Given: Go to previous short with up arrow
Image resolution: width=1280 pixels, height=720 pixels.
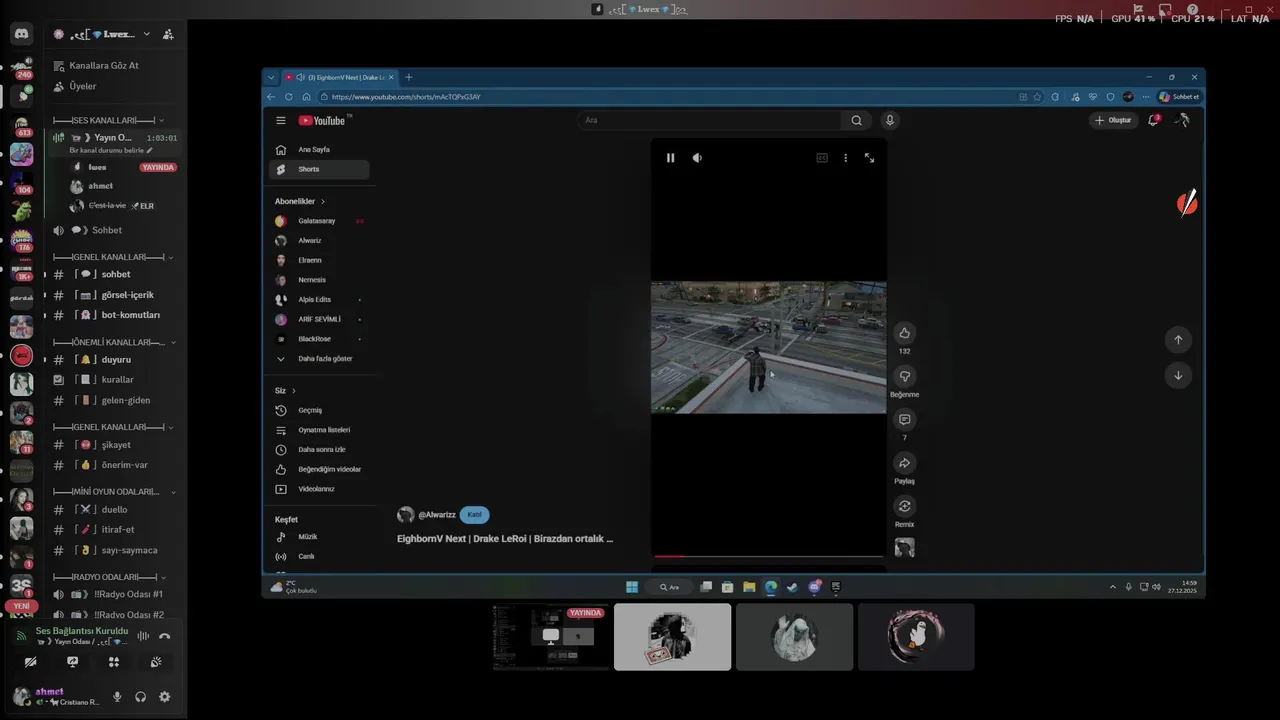Looking at the screenshot, I should [1178, 340].
